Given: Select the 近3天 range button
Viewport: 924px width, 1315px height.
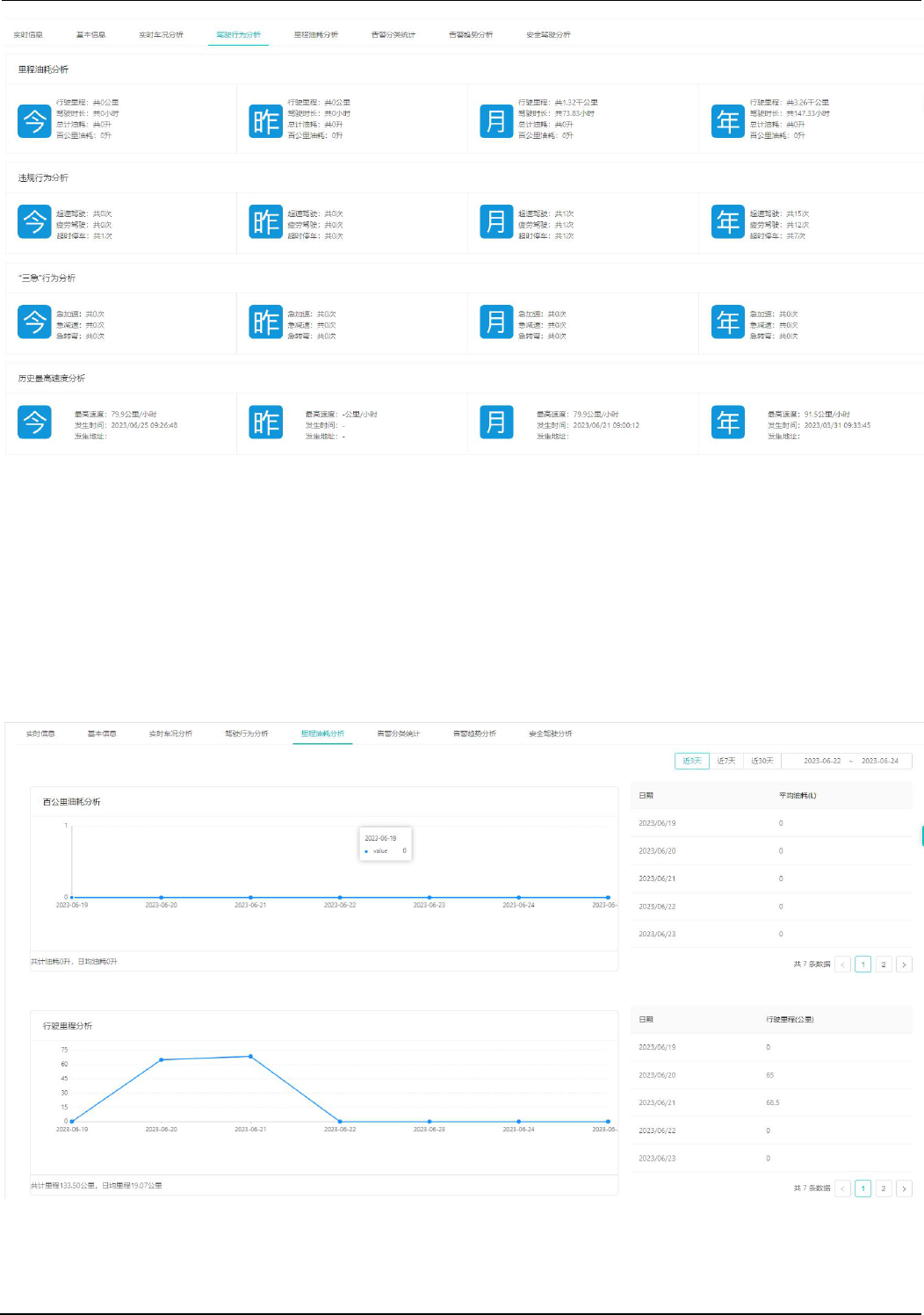Looking at the screenshot, I should 692,761.
